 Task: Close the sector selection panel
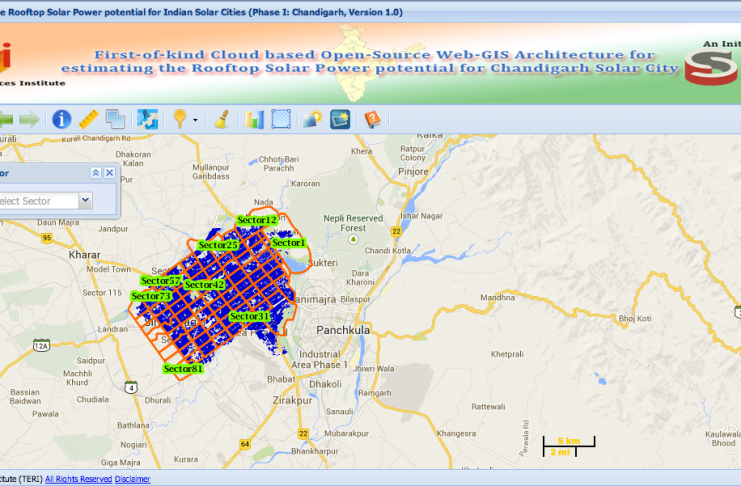pyautogui.click(x=110, y=173)
